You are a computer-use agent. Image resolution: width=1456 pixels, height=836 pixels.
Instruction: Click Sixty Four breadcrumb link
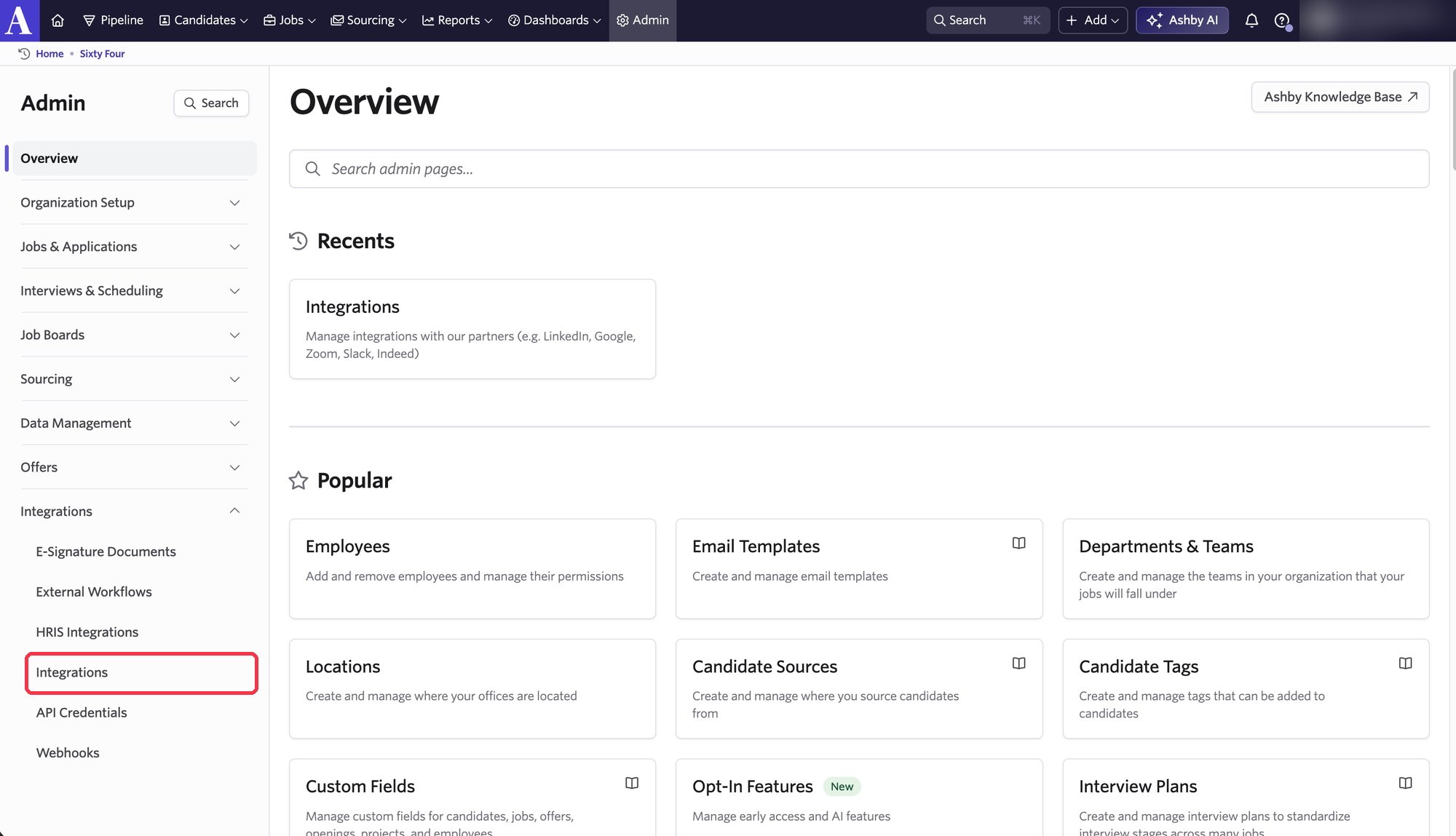click(x=102, y=53)
